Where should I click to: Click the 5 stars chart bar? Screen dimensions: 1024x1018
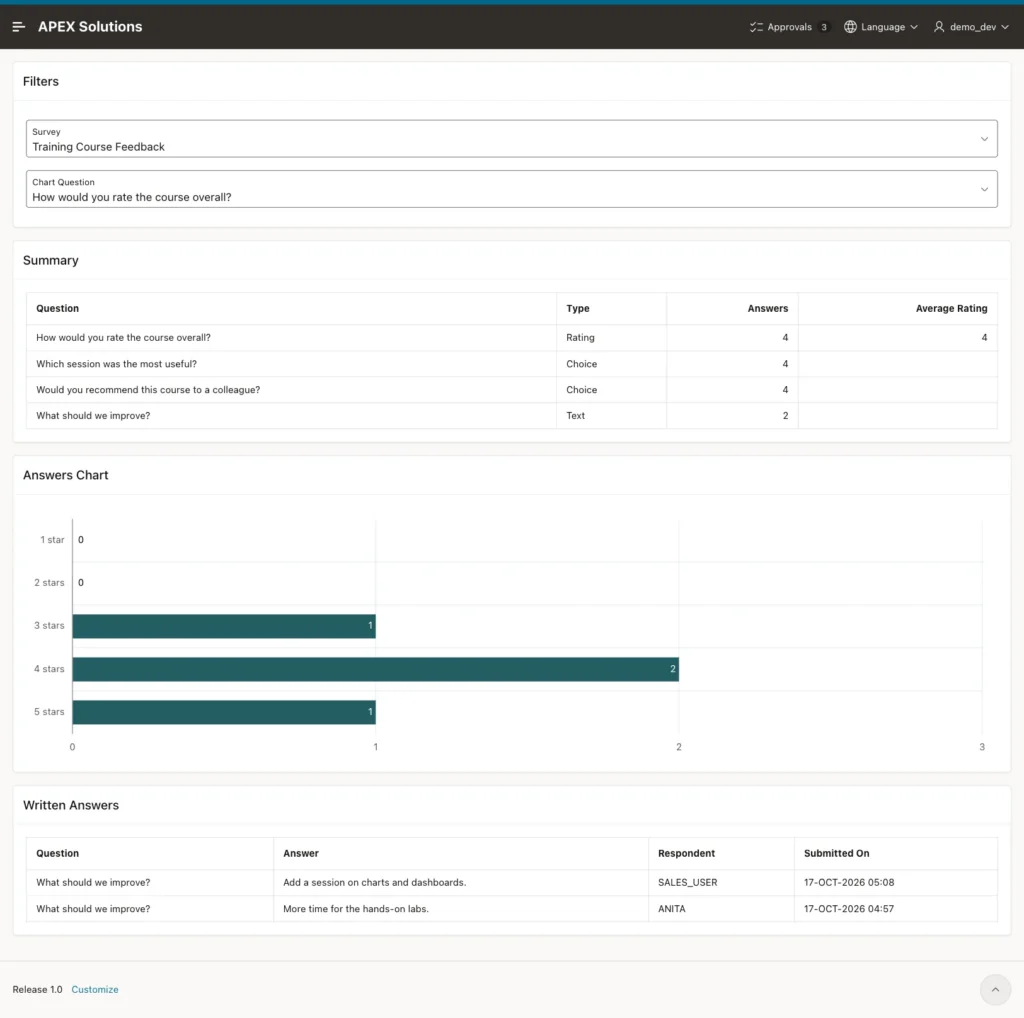(x=224, y=712)
